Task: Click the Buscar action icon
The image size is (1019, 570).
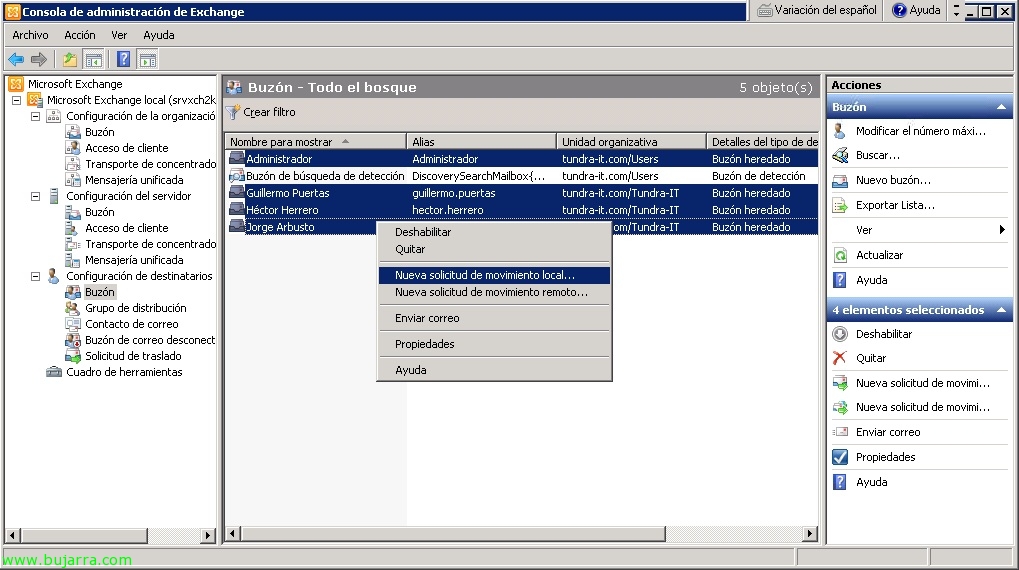Action: coord(840,155)
